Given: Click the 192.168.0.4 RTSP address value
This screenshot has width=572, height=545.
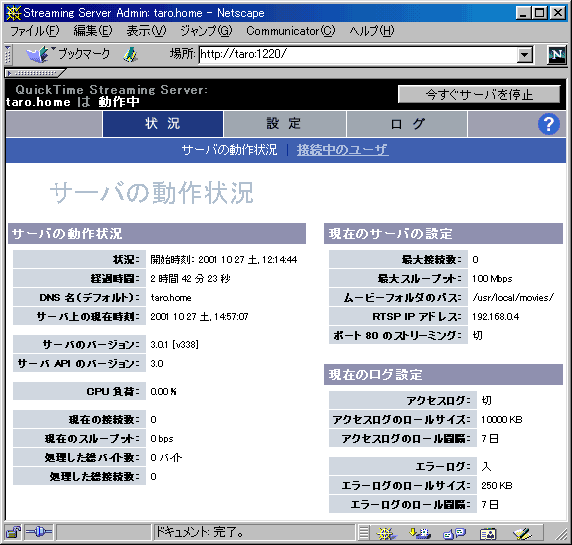Looking at the screenshot, I should [495, 317].
